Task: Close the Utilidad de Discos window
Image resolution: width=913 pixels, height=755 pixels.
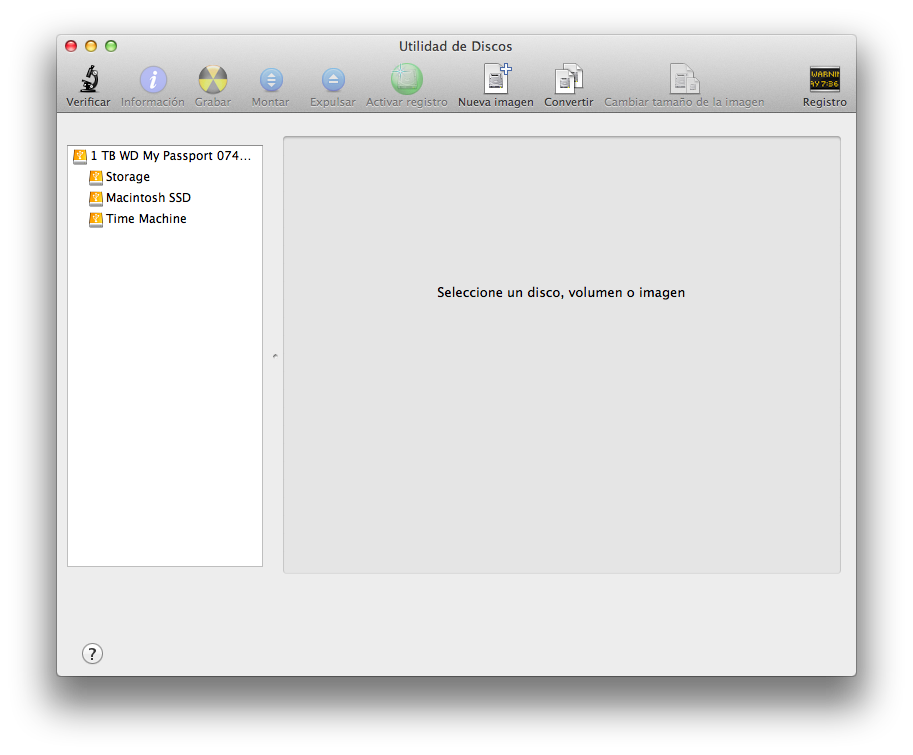Action: pos(71,46)
